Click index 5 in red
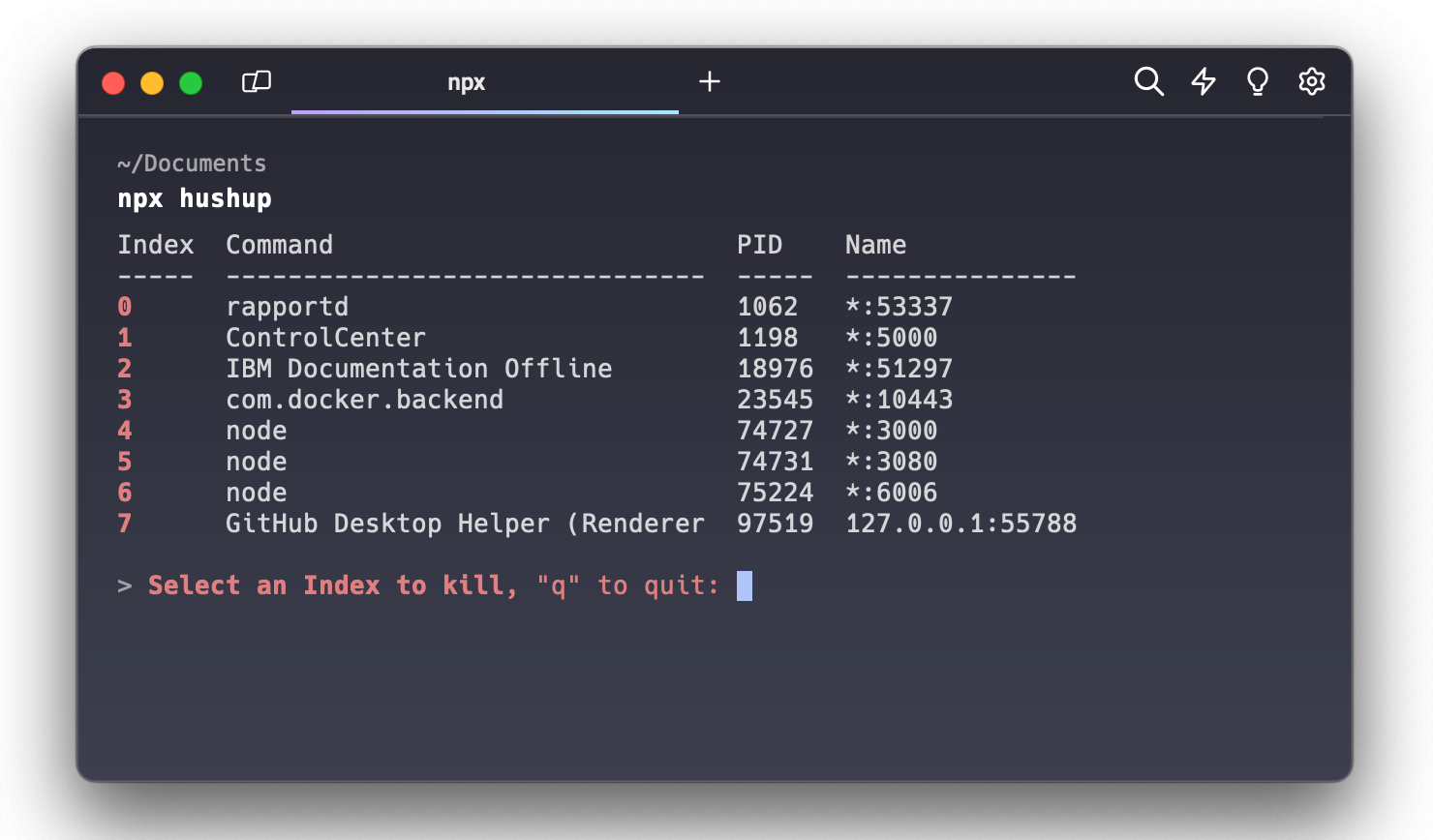This screenshot has height=840, width=1433. click(125, 462)
